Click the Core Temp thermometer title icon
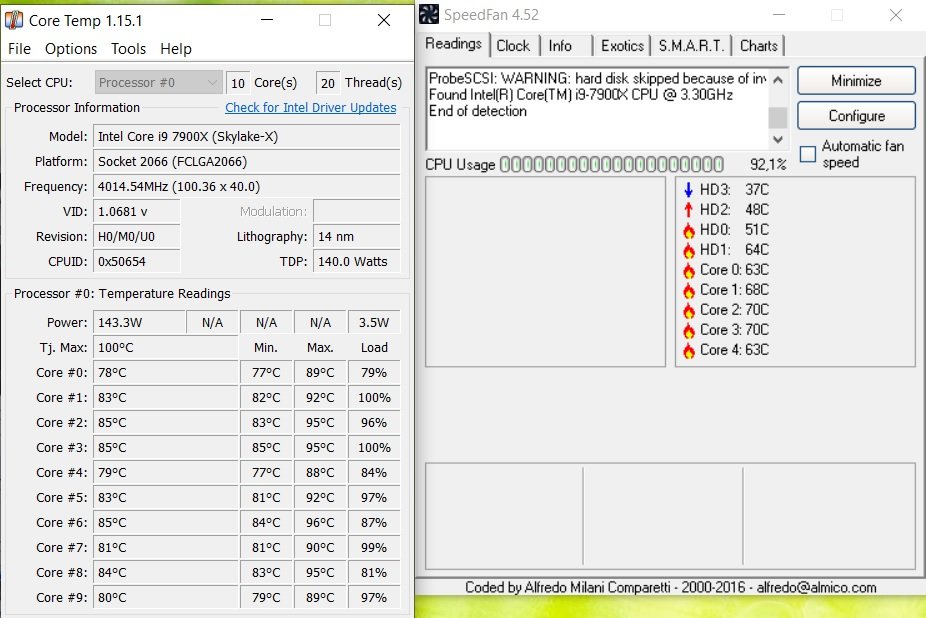 point(14,21)
